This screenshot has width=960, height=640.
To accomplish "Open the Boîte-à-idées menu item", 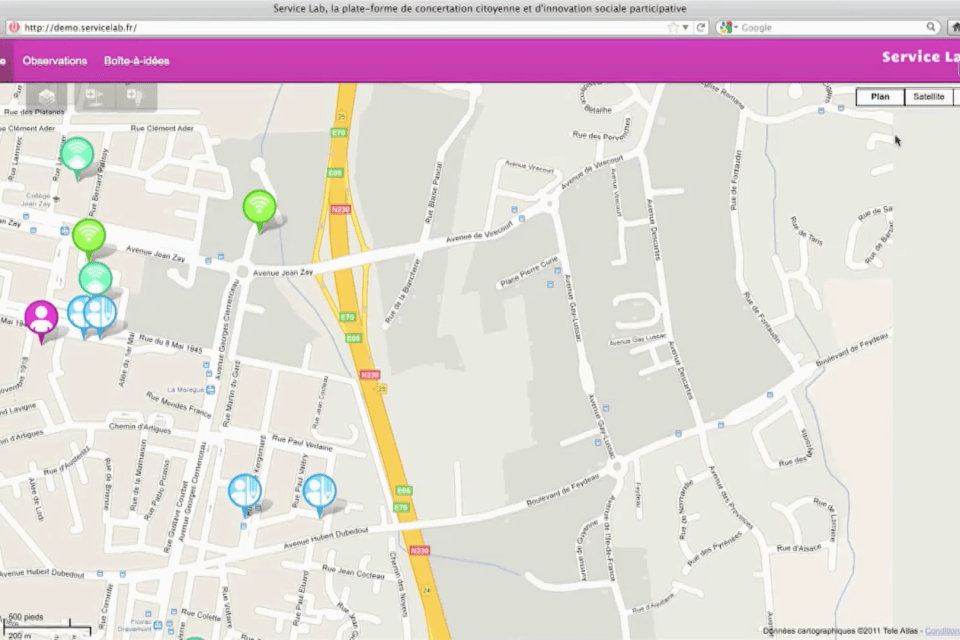I will pyautogui.click(x=137, y=61).
